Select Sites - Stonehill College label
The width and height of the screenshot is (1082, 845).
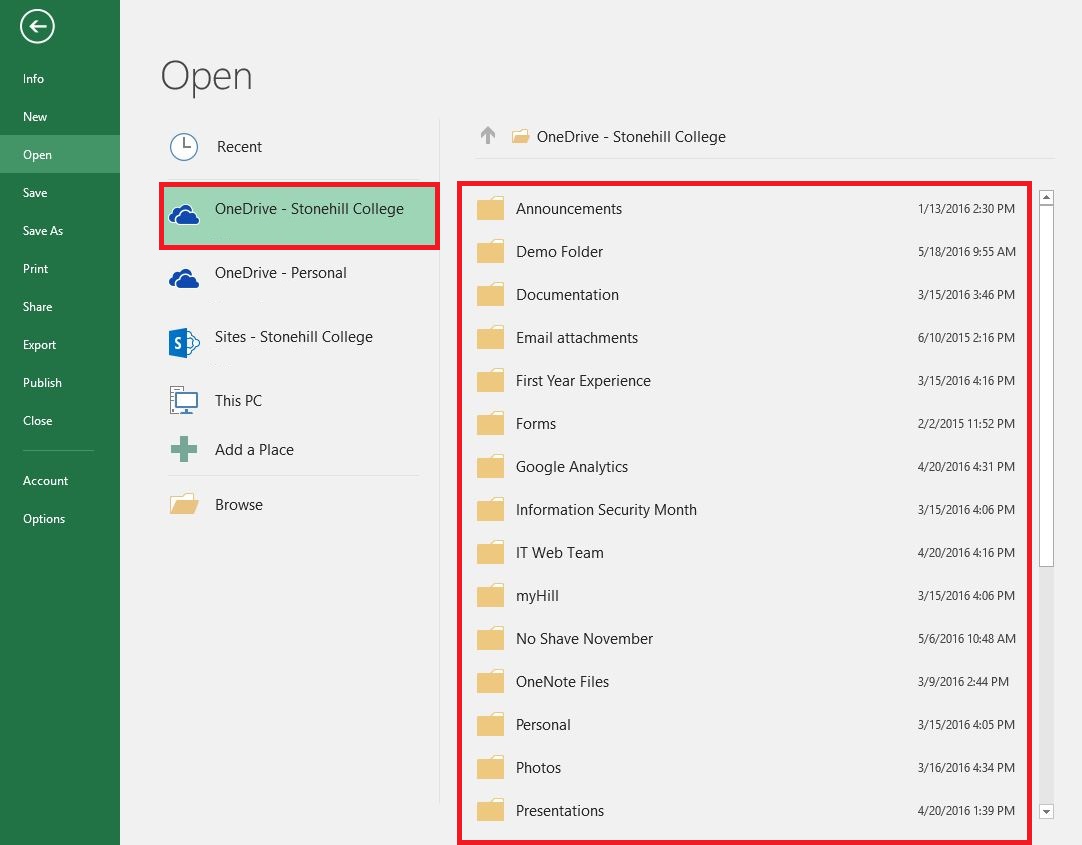click(x=294, y=337)
